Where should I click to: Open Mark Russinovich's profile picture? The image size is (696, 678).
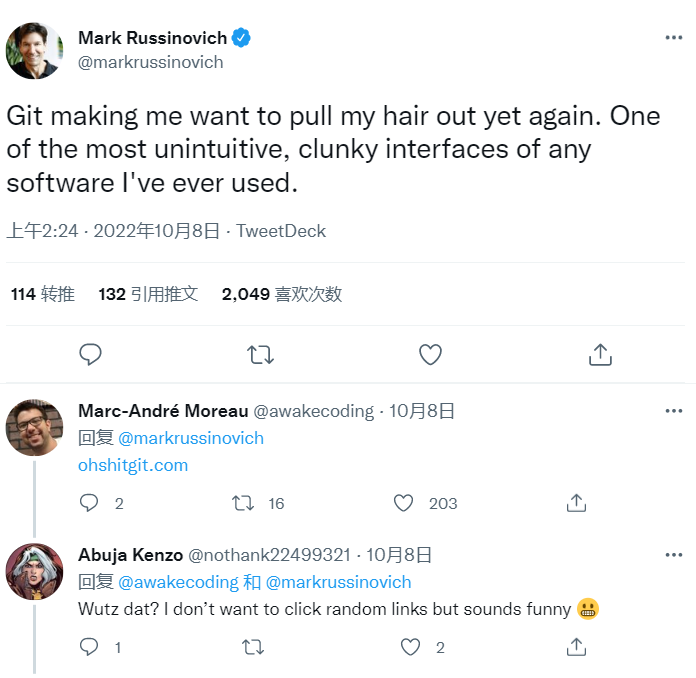click(35, 50)
